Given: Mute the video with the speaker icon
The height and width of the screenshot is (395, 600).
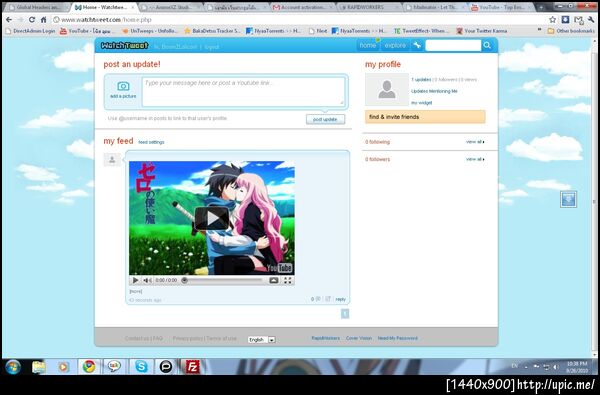Looking at the screenshot, I should click(x=147, y=281).
